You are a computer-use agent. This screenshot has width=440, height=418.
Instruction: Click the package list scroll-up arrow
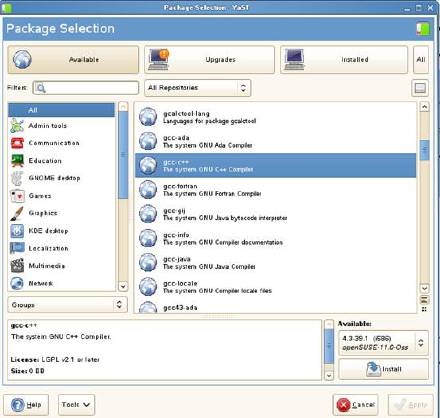pos(424,107)
